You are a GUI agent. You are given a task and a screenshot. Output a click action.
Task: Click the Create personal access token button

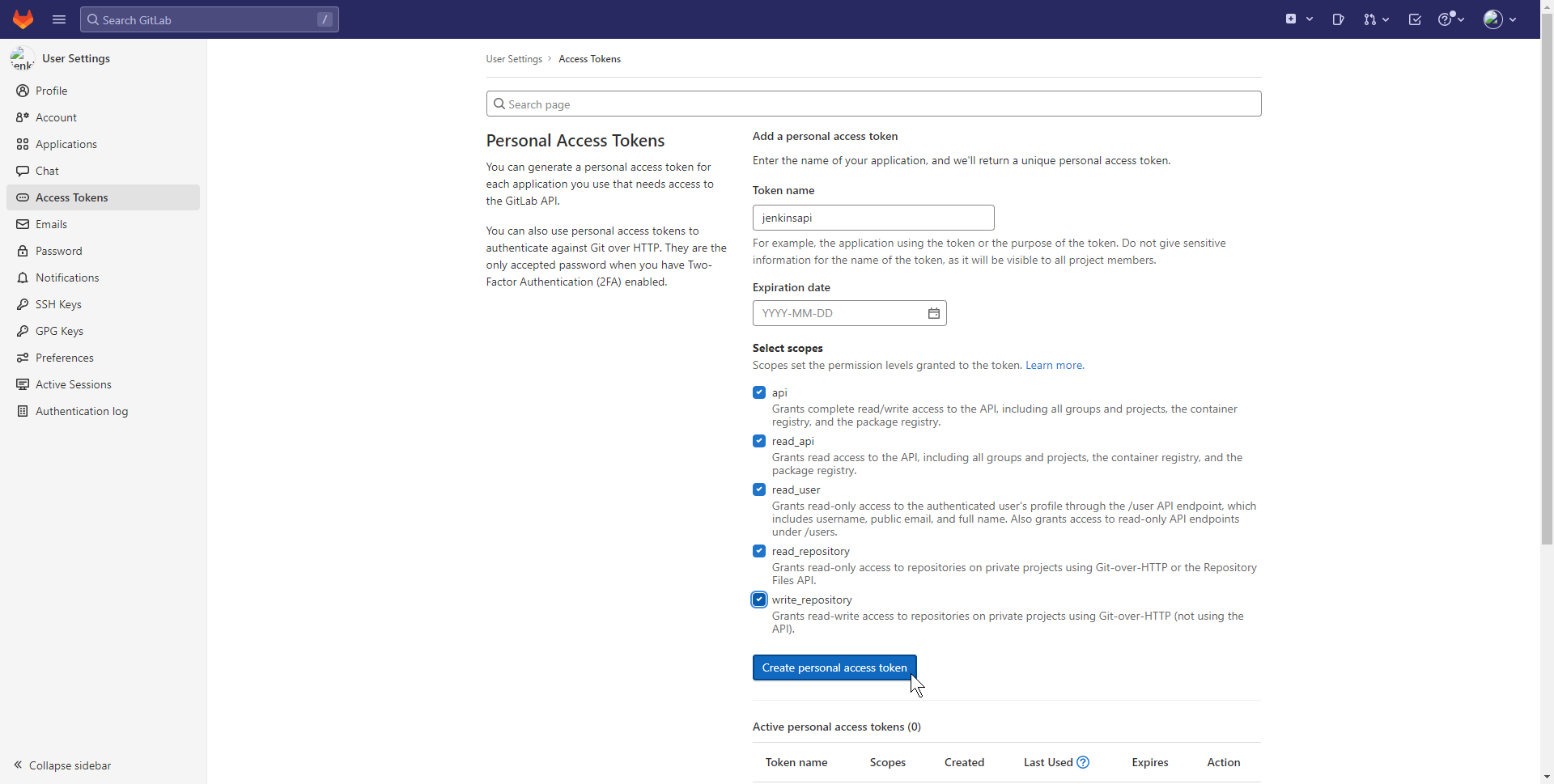(x=834, y=667)
